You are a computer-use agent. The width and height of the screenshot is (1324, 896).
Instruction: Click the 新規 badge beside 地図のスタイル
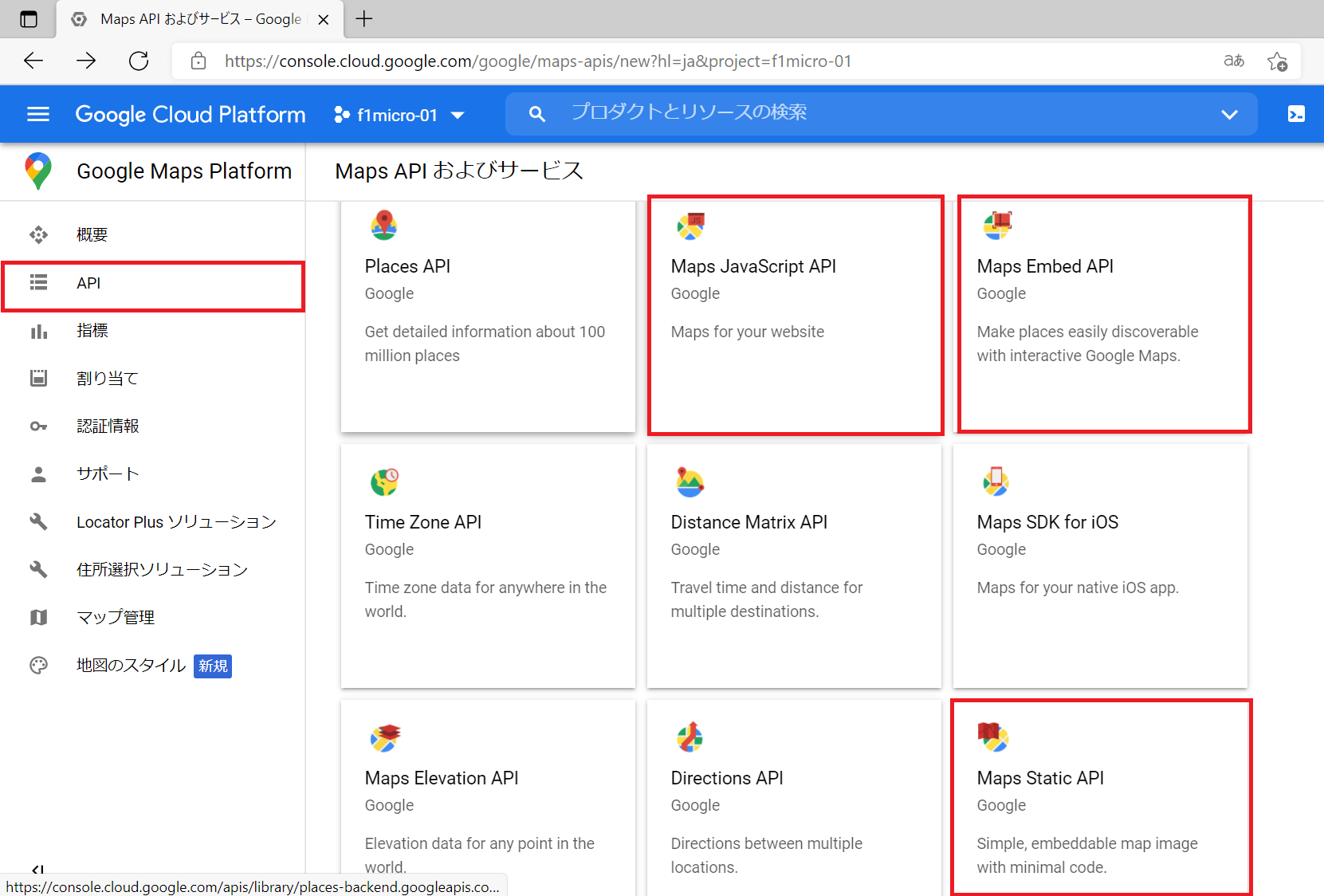coord(213,666)
